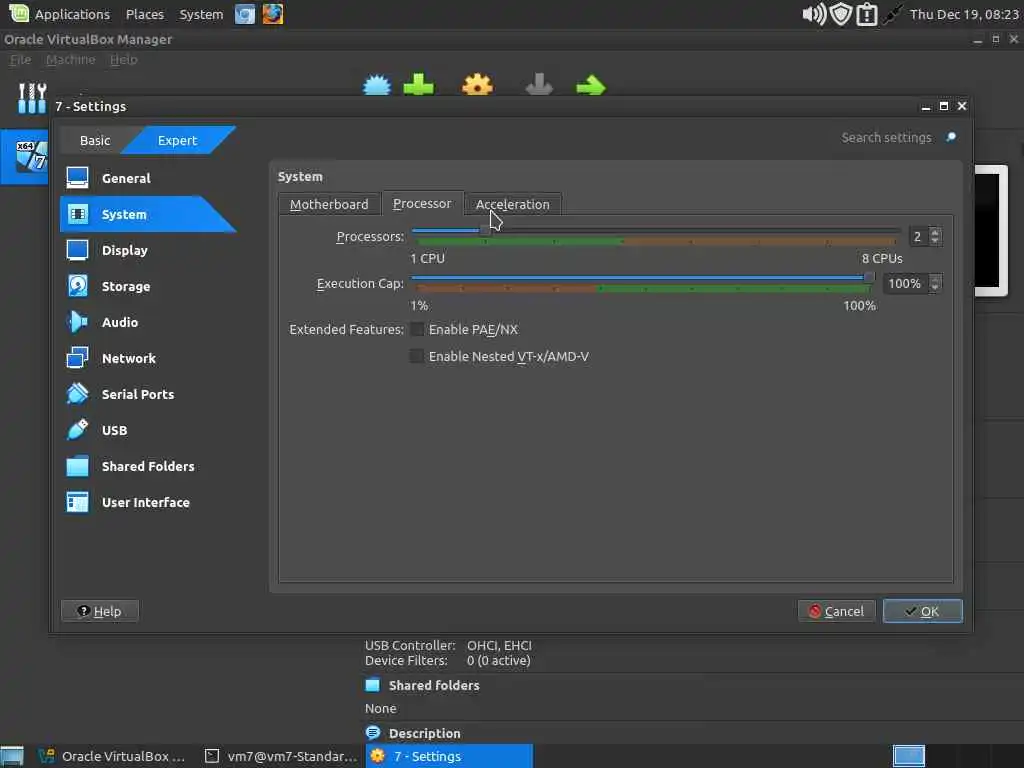Confirm settings with the OK button

[x=922, y=611]
